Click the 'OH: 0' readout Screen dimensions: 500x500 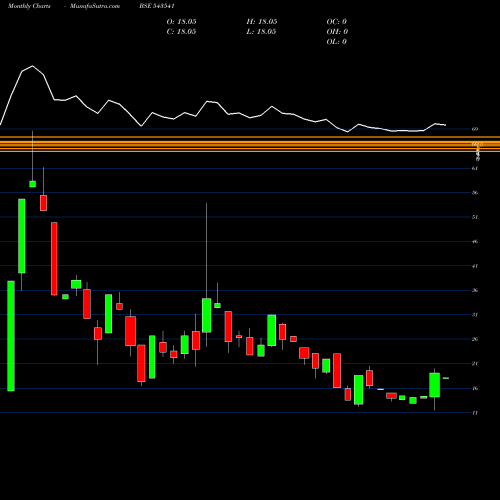[x=337, y=32]
